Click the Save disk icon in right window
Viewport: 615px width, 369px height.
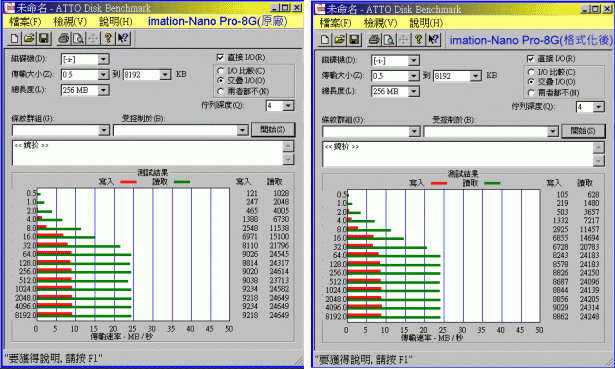[x=354, y=40]
